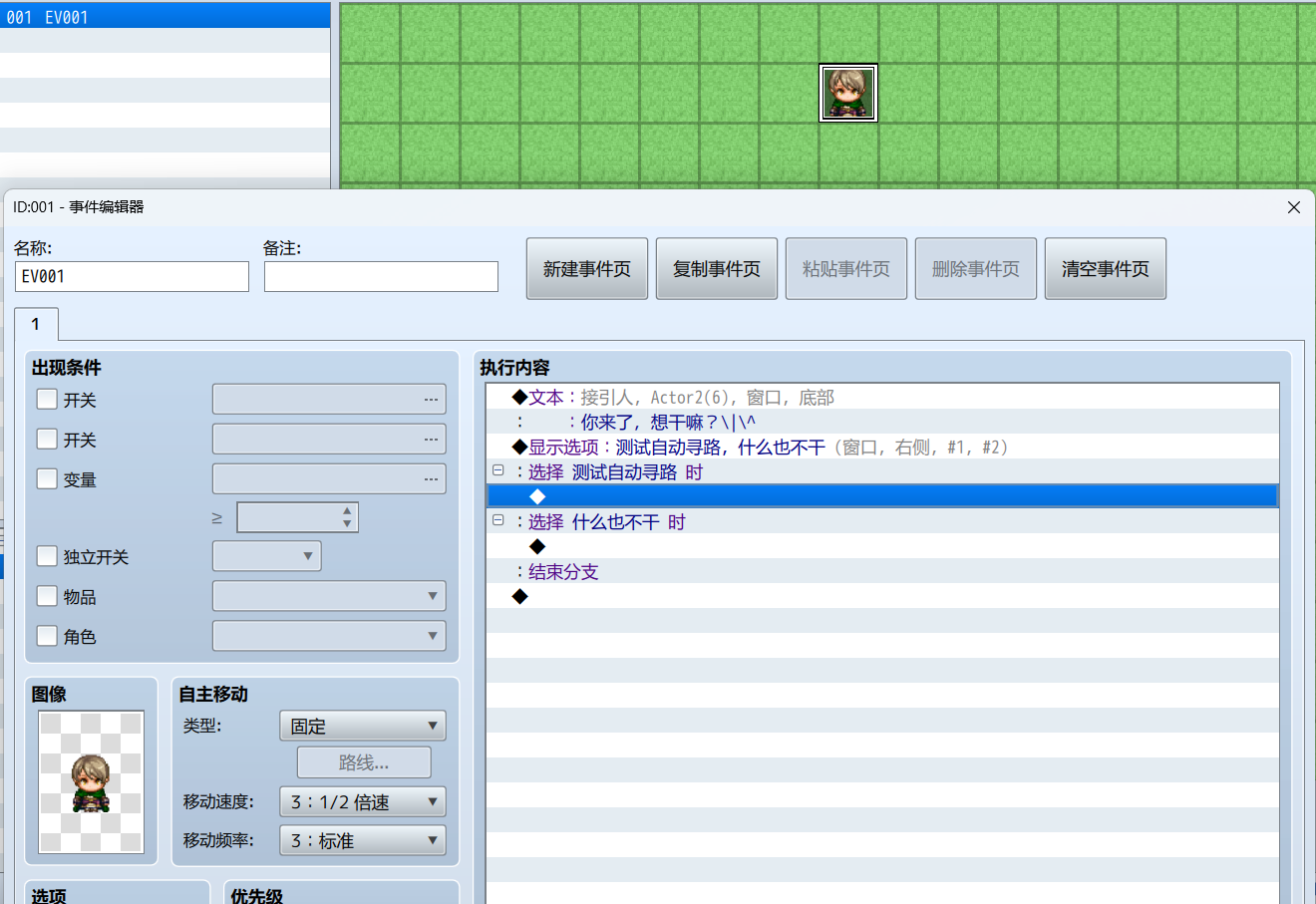This screenshot has height=904, width=1316.
Task: Tick the 变量 condition checkbox
Action: tap(47, 478)
